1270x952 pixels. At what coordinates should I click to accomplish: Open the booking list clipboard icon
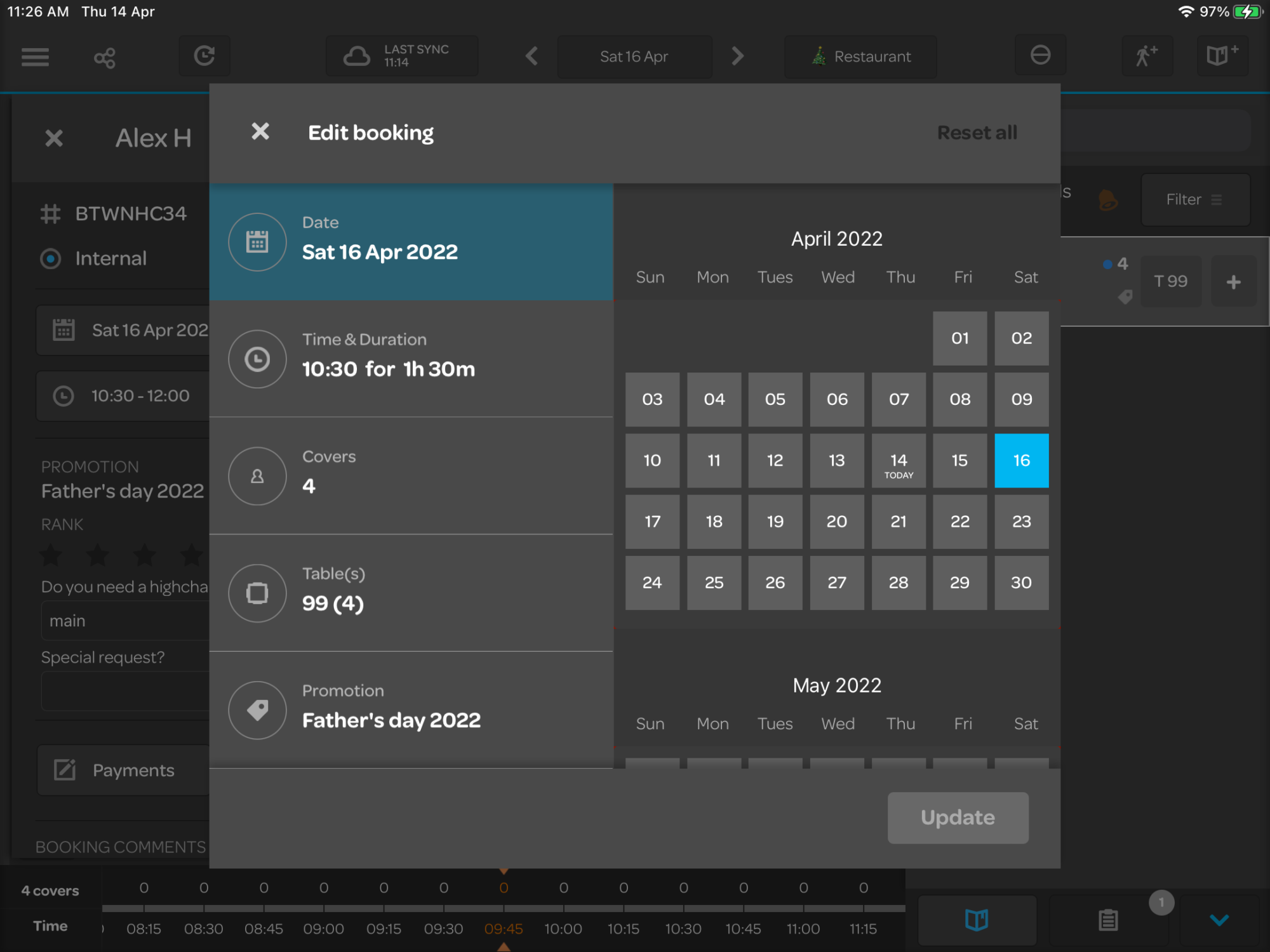(1108, 920)
